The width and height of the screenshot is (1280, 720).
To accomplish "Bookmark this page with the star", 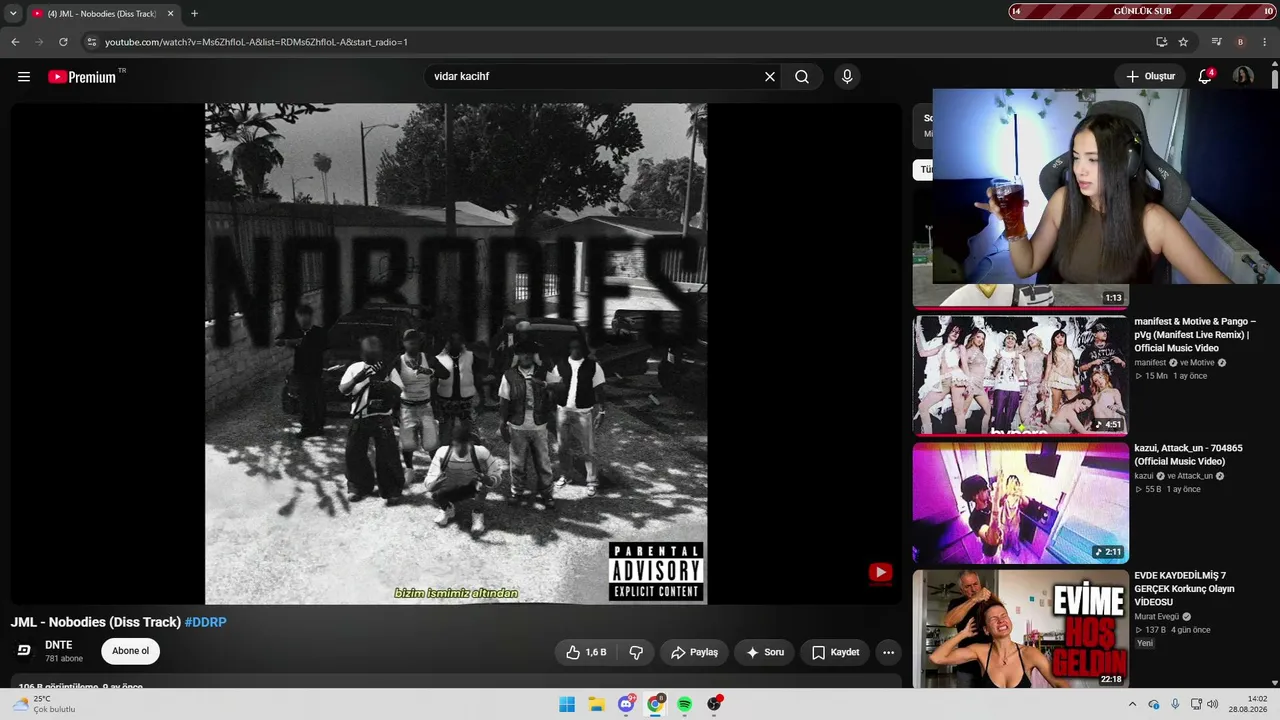I will click(1183, 42).
